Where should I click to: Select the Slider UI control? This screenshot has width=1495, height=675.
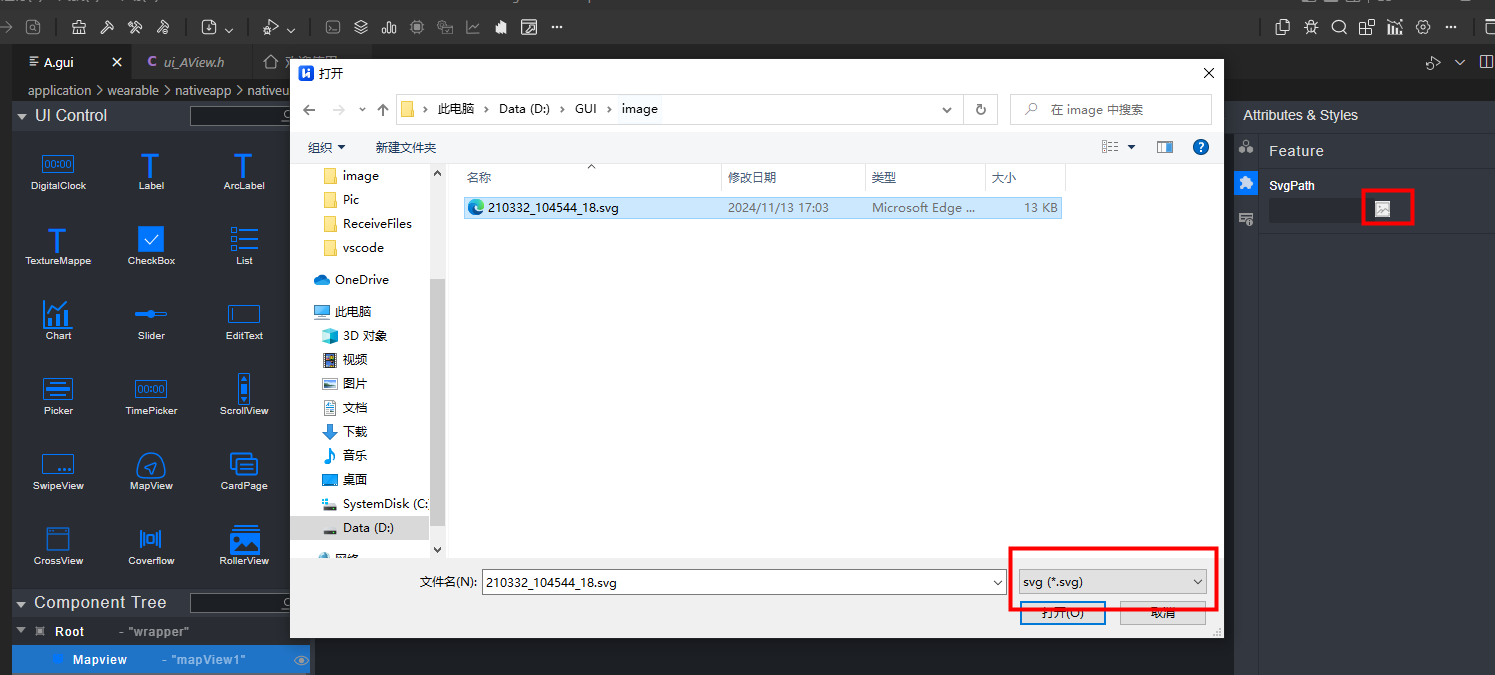(x=151, y=315)
